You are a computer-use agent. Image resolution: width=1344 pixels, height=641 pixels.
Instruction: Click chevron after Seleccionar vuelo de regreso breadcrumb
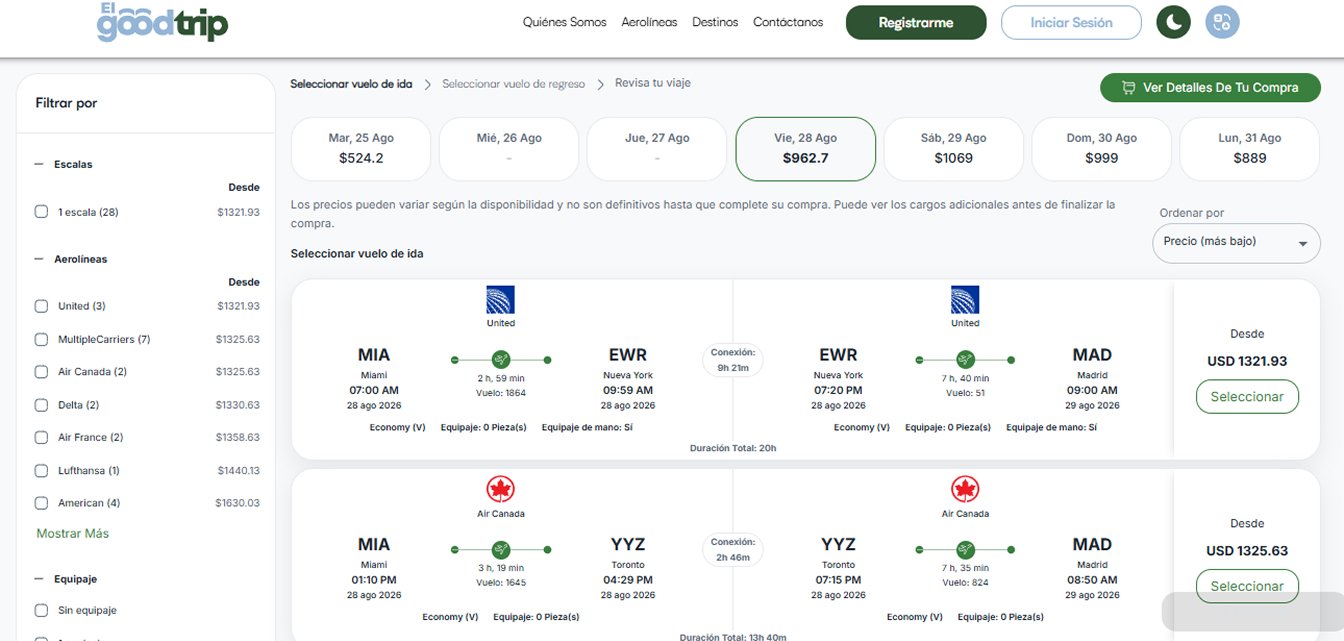[601, 84]
